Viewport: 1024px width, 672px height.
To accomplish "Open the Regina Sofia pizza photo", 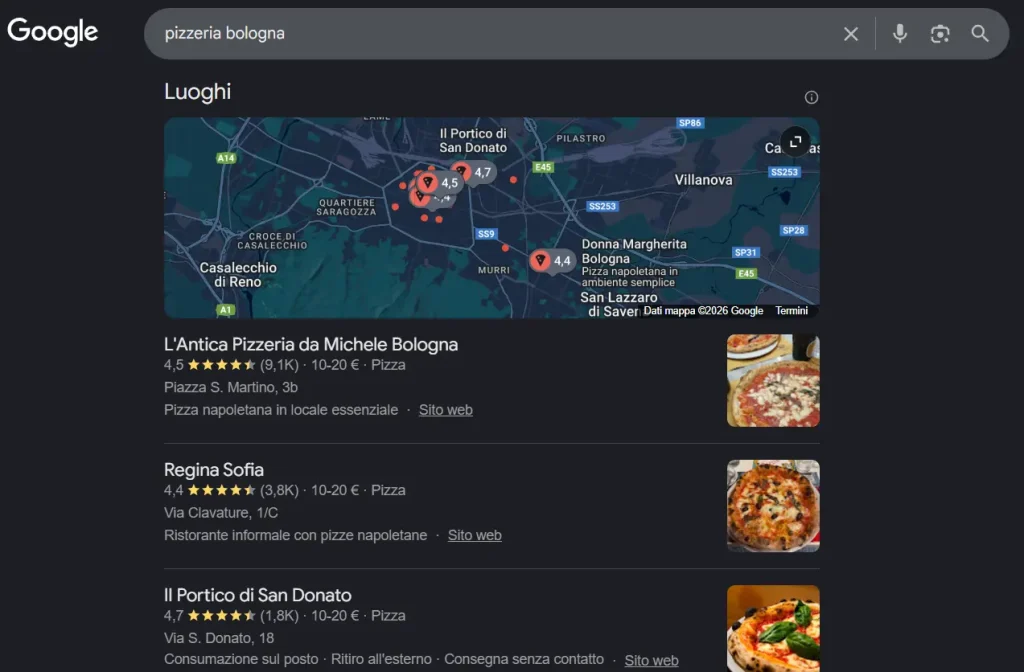I will (773, 506).
